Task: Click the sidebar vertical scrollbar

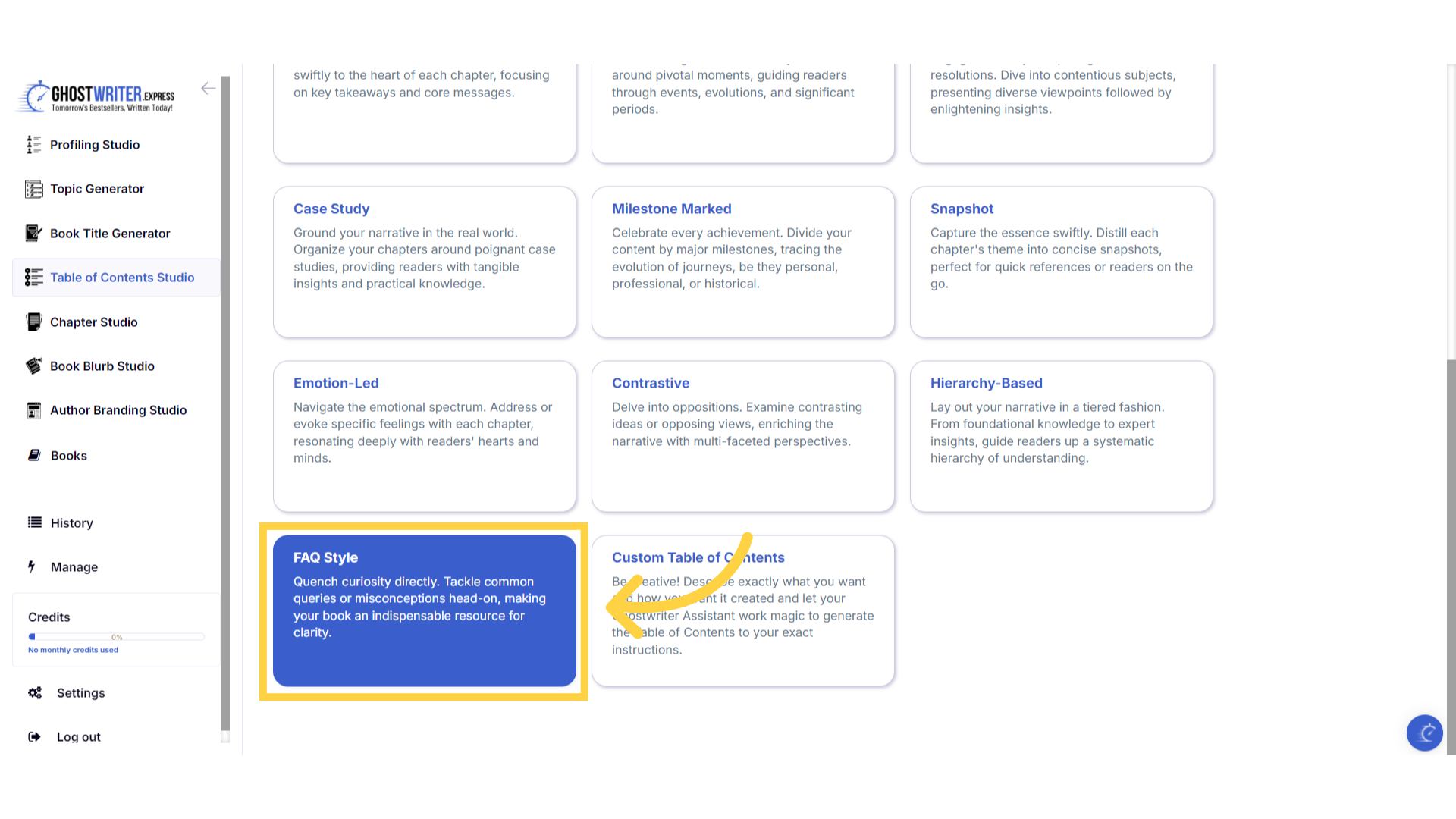Action: (x=225, y=402)
